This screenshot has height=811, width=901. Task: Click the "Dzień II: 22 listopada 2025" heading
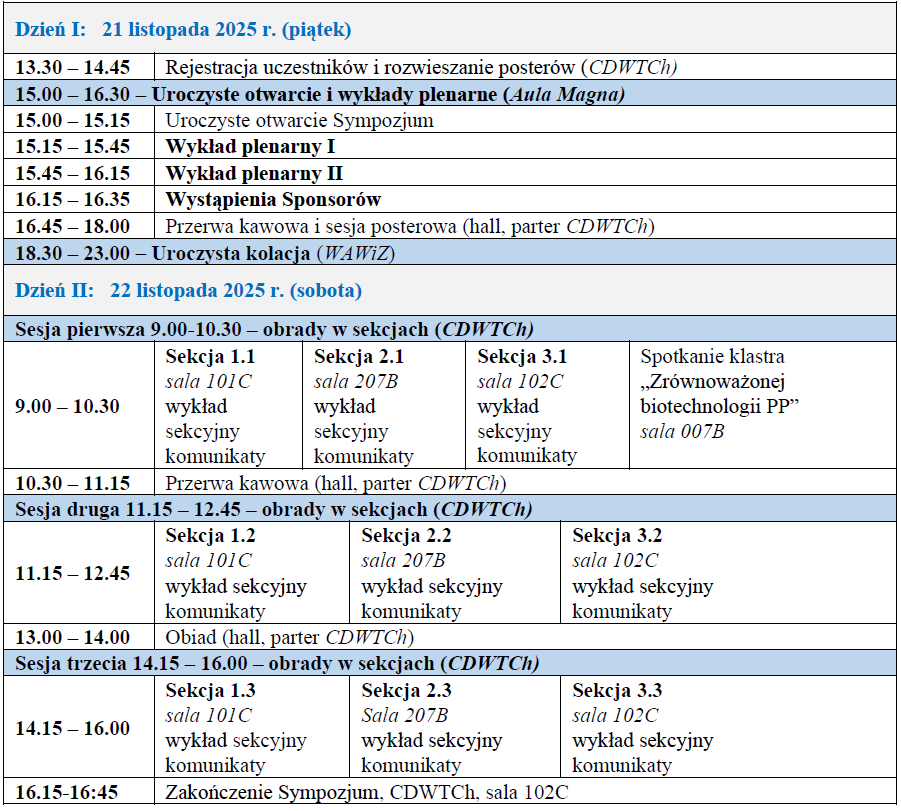point(188,291)
